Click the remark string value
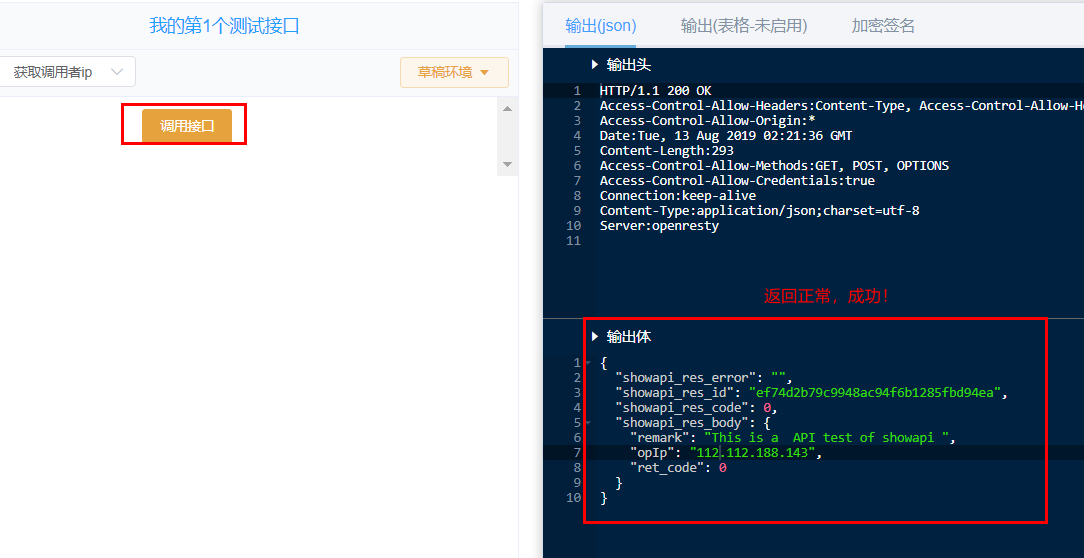 (829, 437)
